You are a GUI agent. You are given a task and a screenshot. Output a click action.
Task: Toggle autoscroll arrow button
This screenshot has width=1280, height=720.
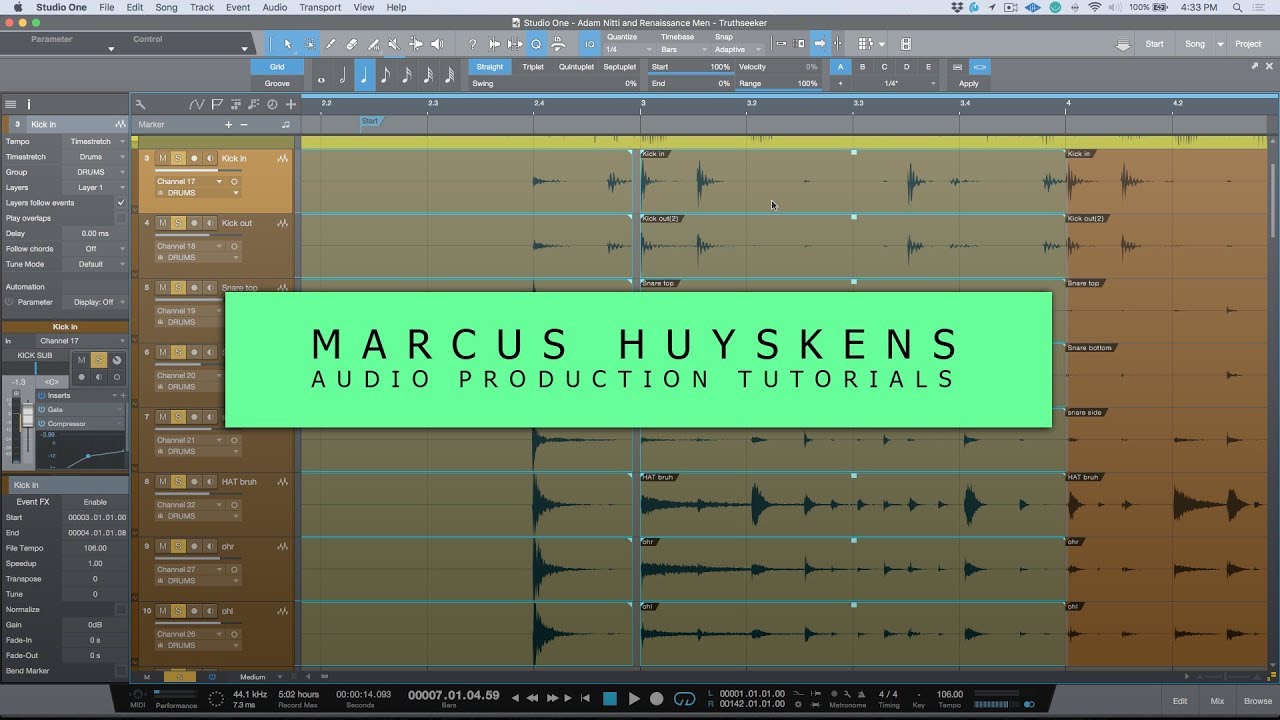pyautogui.click(x=819, y=44)
